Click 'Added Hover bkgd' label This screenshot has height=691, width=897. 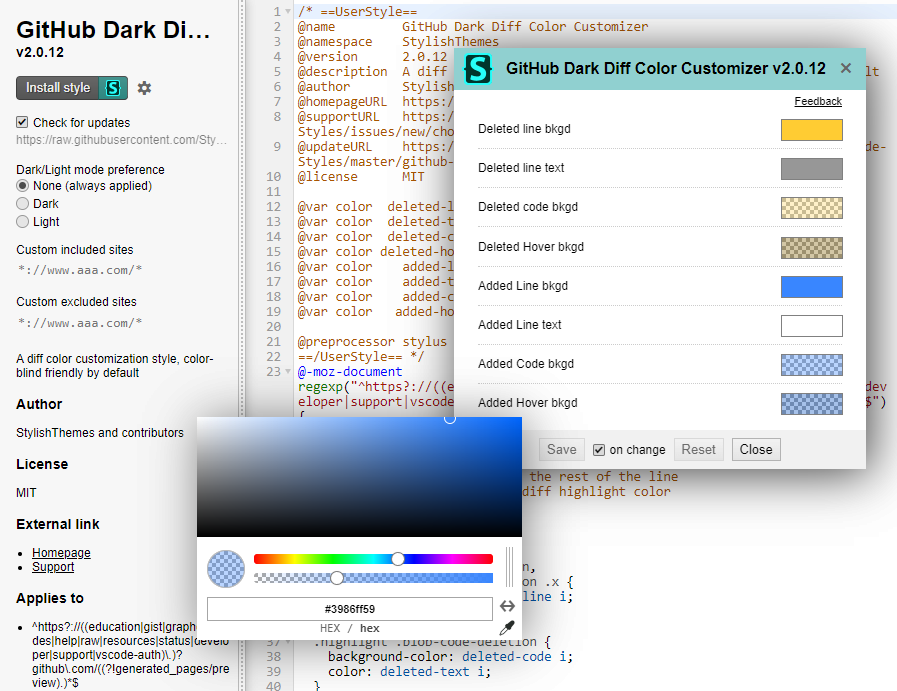pyautogui.click(x=527, y=403)
